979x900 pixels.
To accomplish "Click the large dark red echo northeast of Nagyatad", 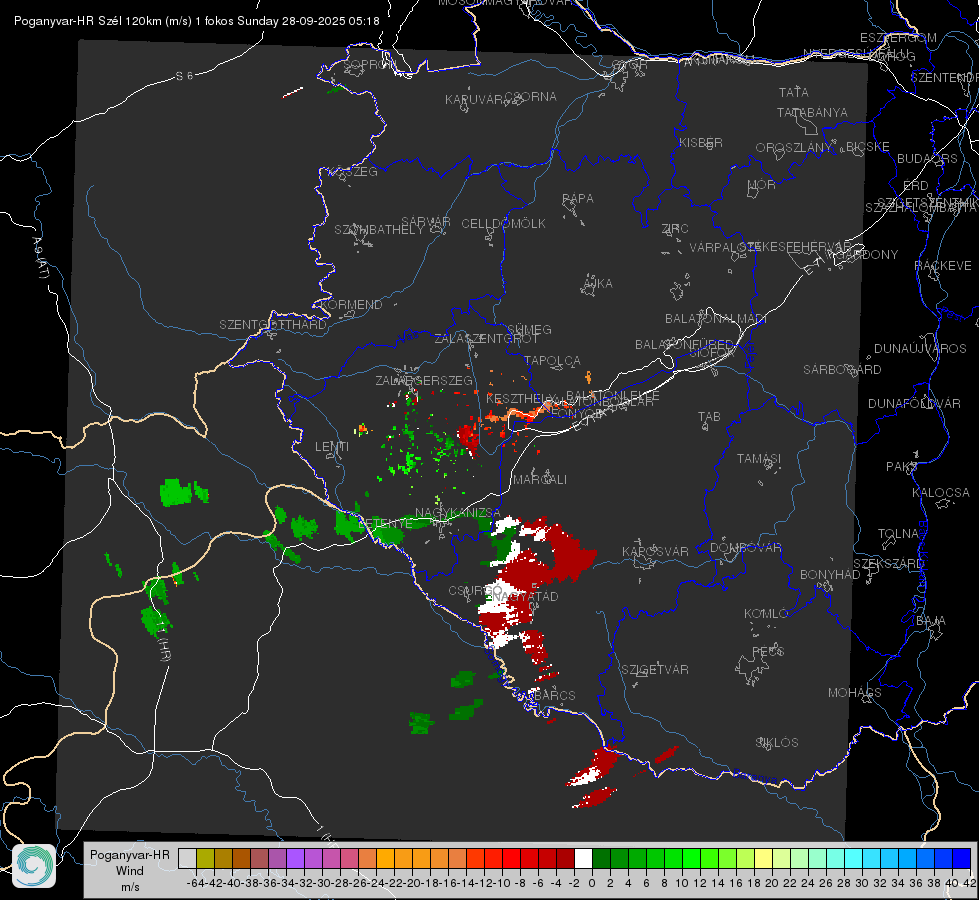I will click(570, 553).
